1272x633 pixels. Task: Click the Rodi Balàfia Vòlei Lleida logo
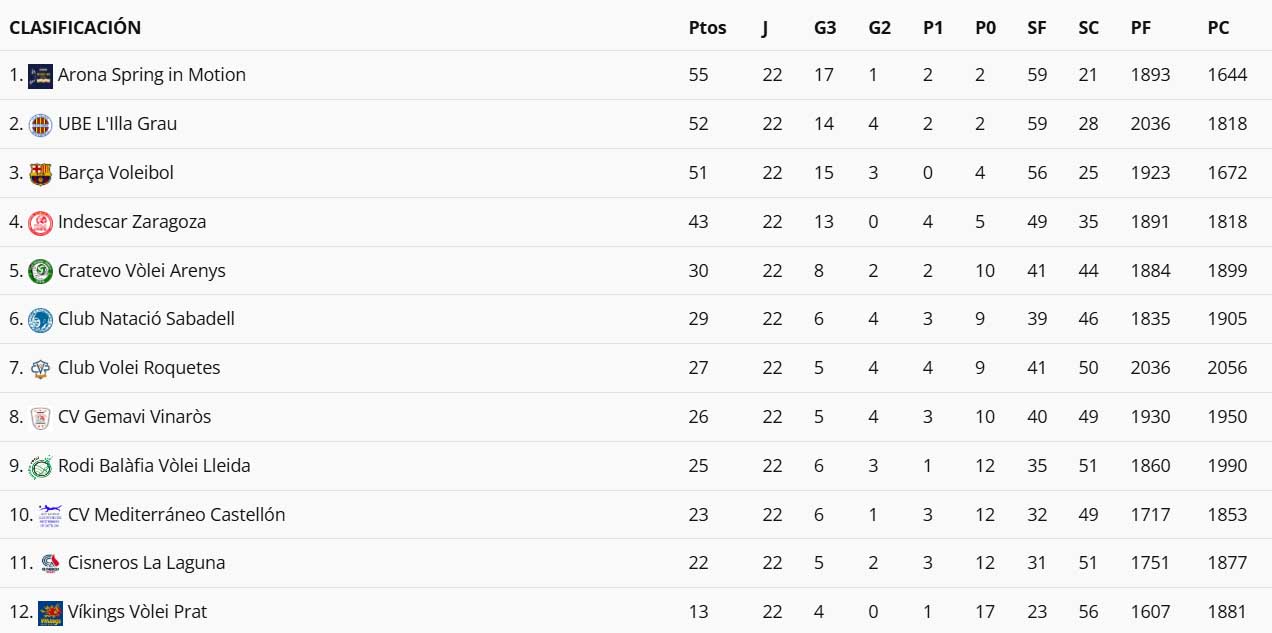point(40,467)
